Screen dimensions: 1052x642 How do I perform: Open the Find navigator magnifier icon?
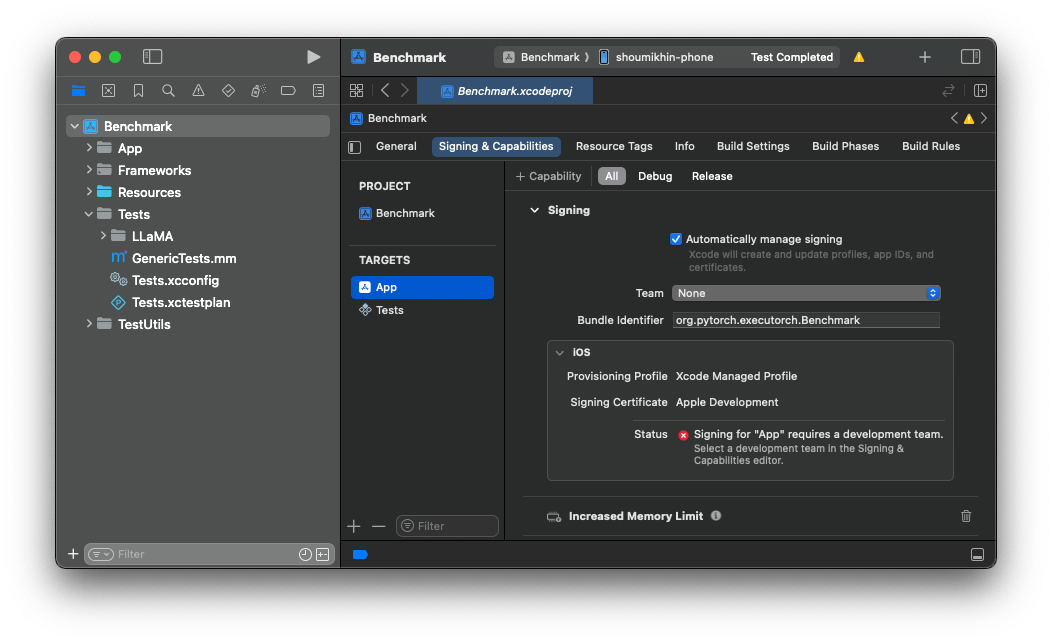[x=168, y=90]
